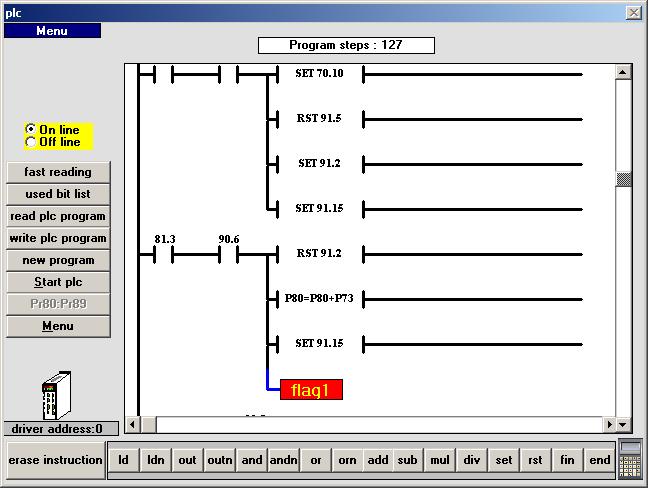The image size is (648, 488).
Task: Select the RST 91.2 instruction
Action: click(319, 253)
